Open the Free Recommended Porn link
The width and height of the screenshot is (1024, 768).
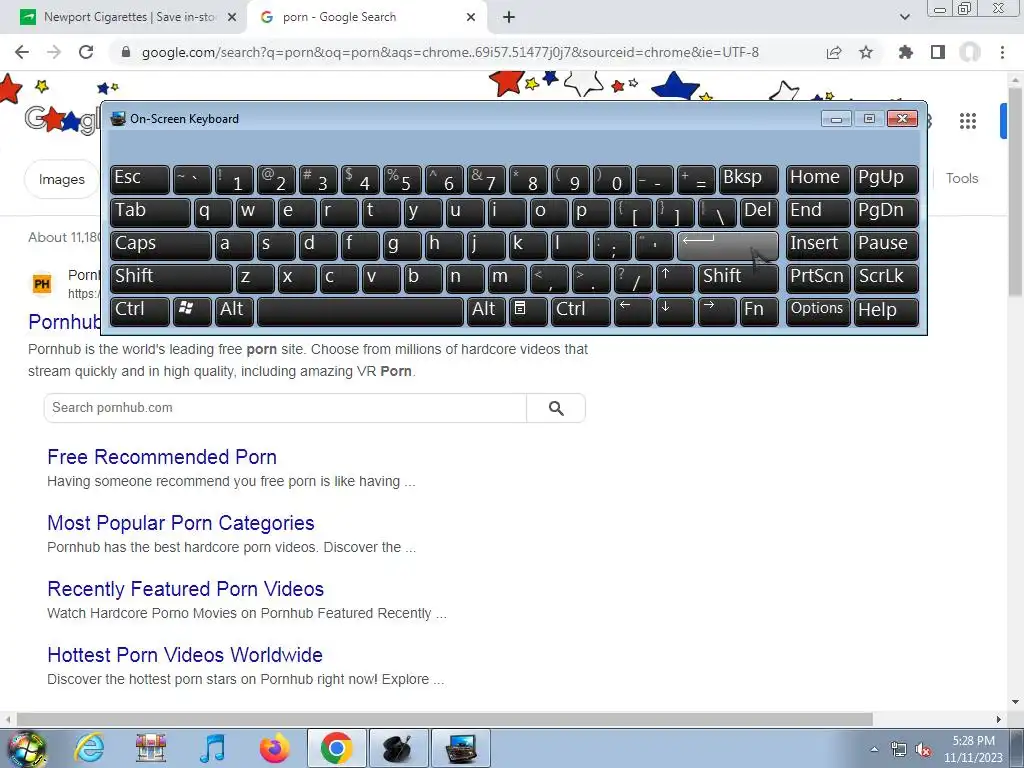click(x=162, y=456)
